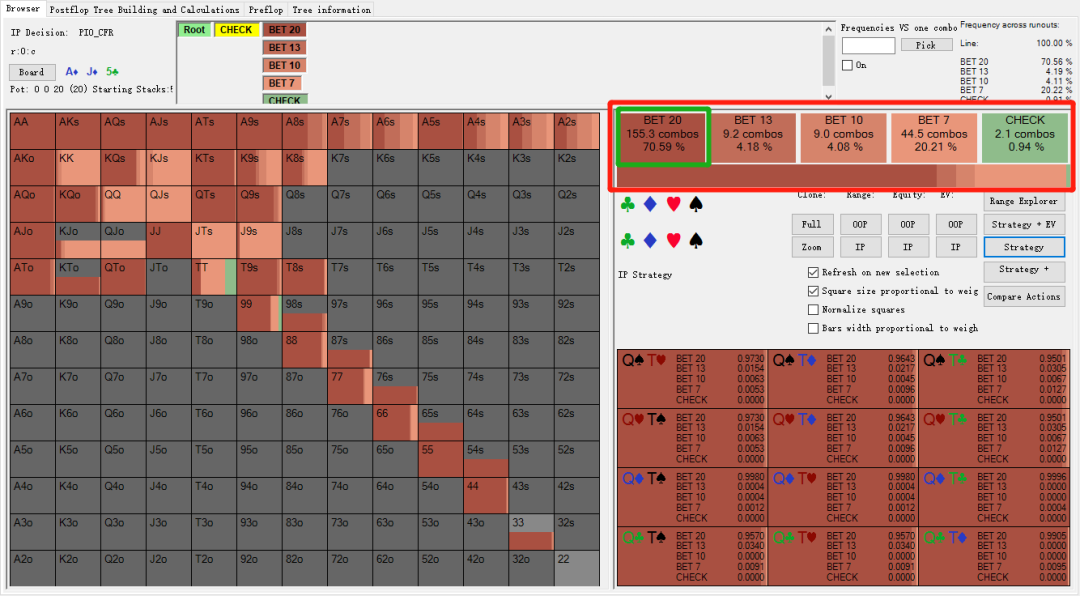Image resolution: width=1080 pixels, height=596 pixels.
Task: Click IP button in EV column
Action: 956,247
